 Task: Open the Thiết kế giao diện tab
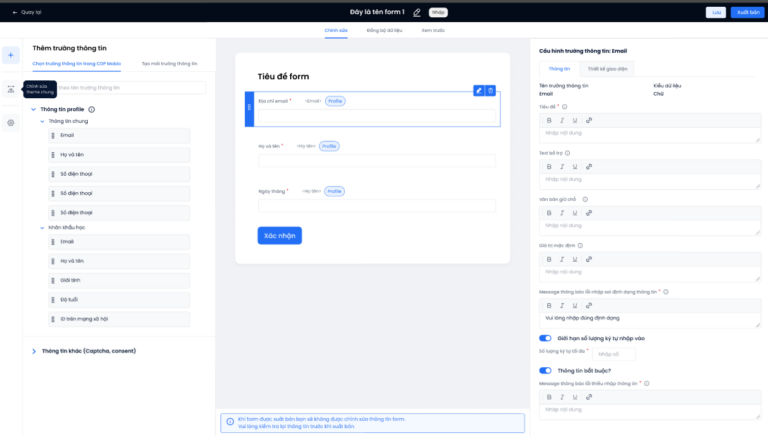point(607,69)
